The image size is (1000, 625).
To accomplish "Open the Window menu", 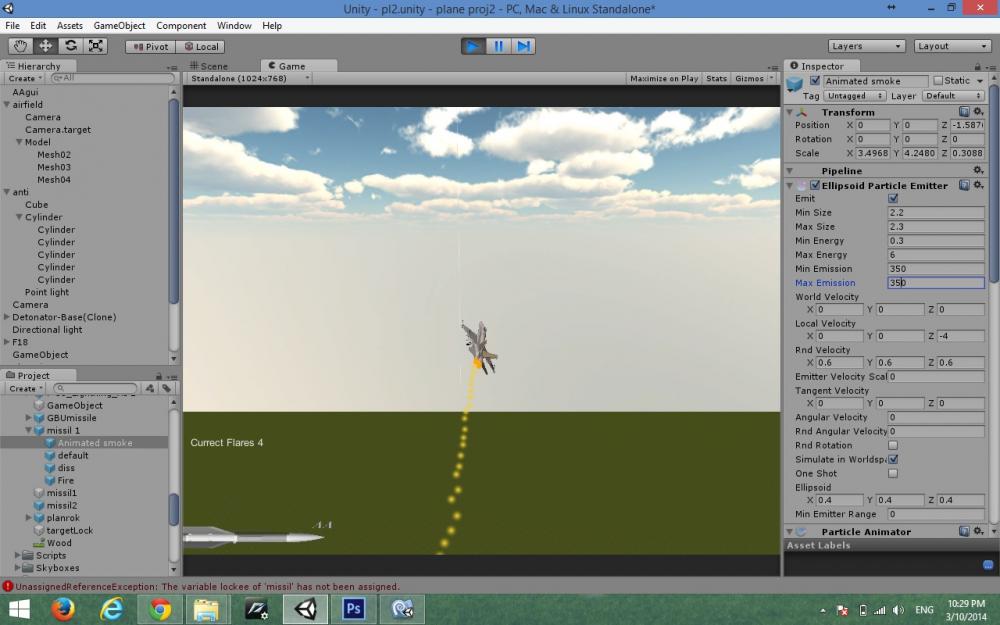I will coord(234,26).
